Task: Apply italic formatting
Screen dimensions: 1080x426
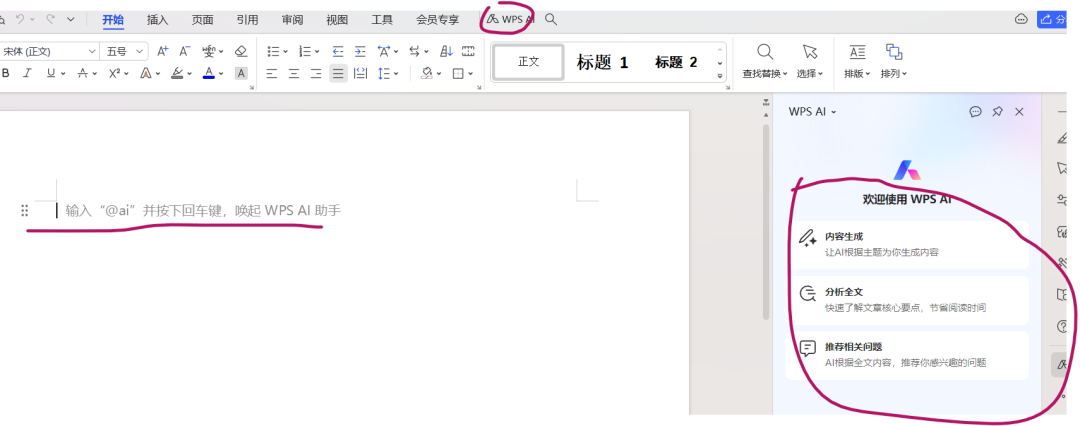Action: click(x=27, y=73)
